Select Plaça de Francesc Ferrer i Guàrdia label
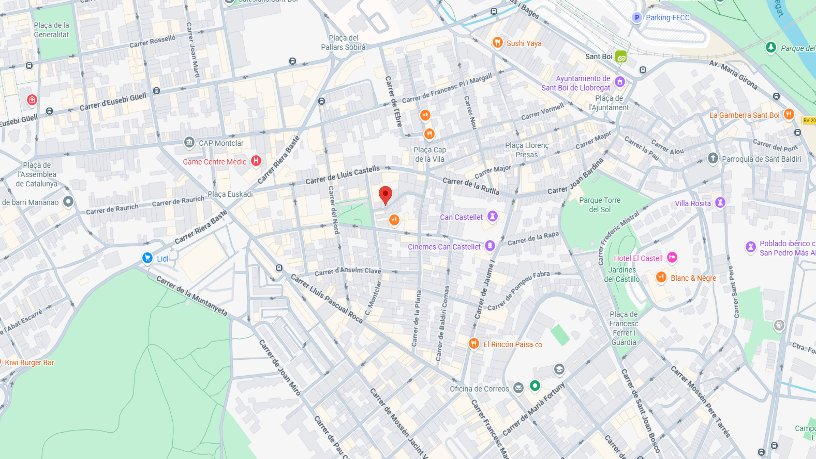This screenshot has width=816, height=459. 623,328
